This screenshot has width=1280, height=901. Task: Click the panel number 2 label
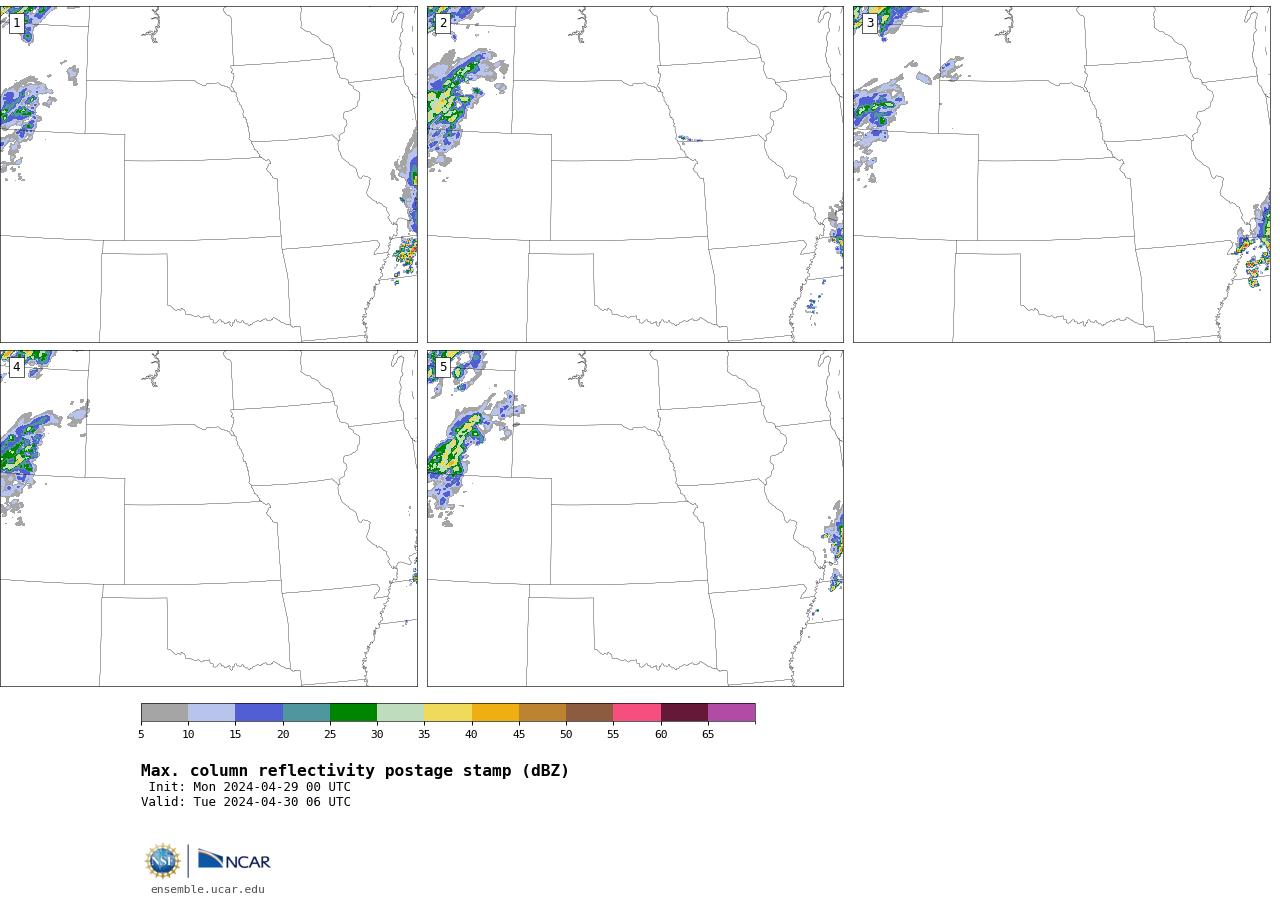[x=443, y=23]
